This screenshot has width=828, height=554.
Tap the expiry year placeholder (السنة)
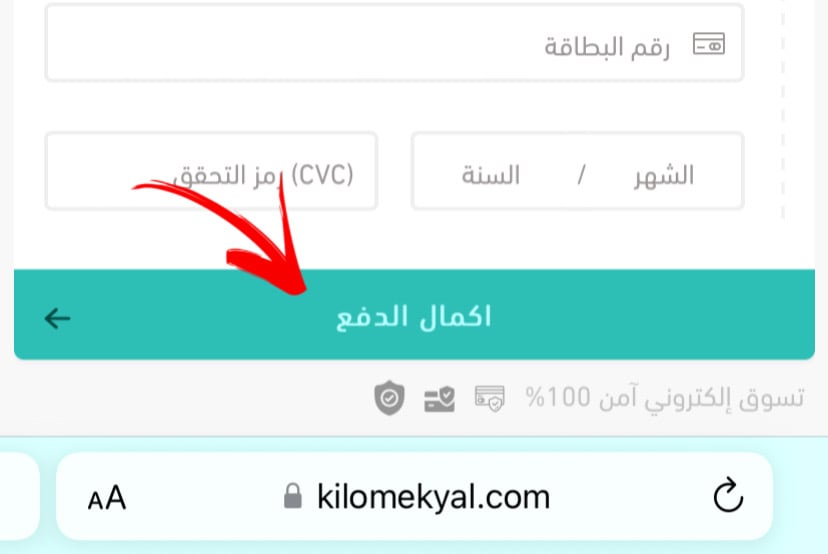click(491, 175)
